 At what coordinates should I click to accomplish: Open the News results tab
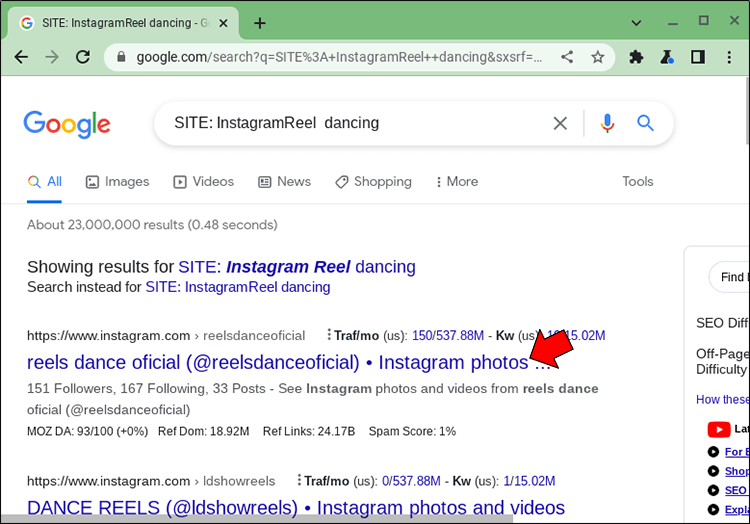(284, 181)
